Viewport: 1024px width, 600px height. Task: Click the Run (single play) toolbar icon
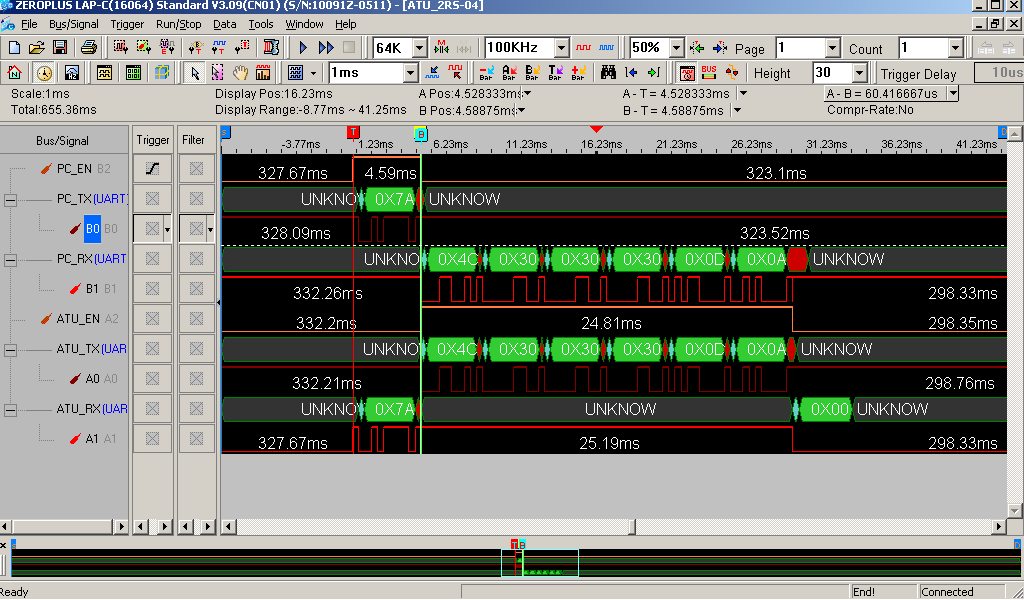[x=303, y=48]
